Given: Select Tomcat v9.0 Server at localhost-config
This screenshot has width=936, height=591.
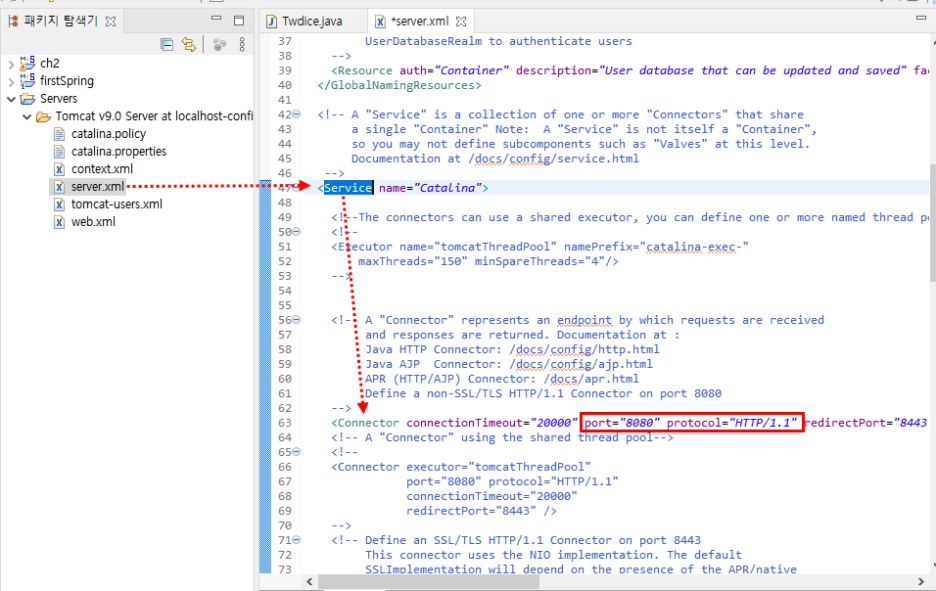Looking at the screenshot, I should (154, 116).
